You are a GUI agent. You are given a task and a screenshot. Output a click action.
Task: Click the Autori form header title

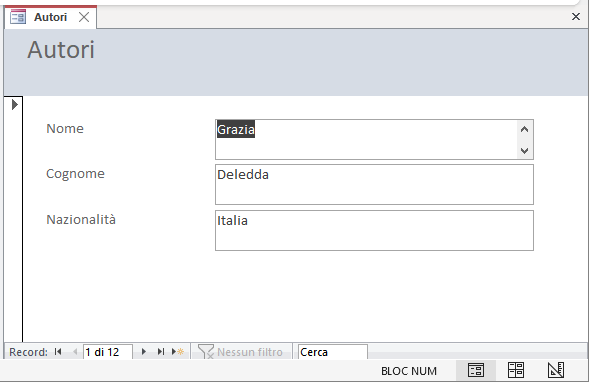(61, 50)
